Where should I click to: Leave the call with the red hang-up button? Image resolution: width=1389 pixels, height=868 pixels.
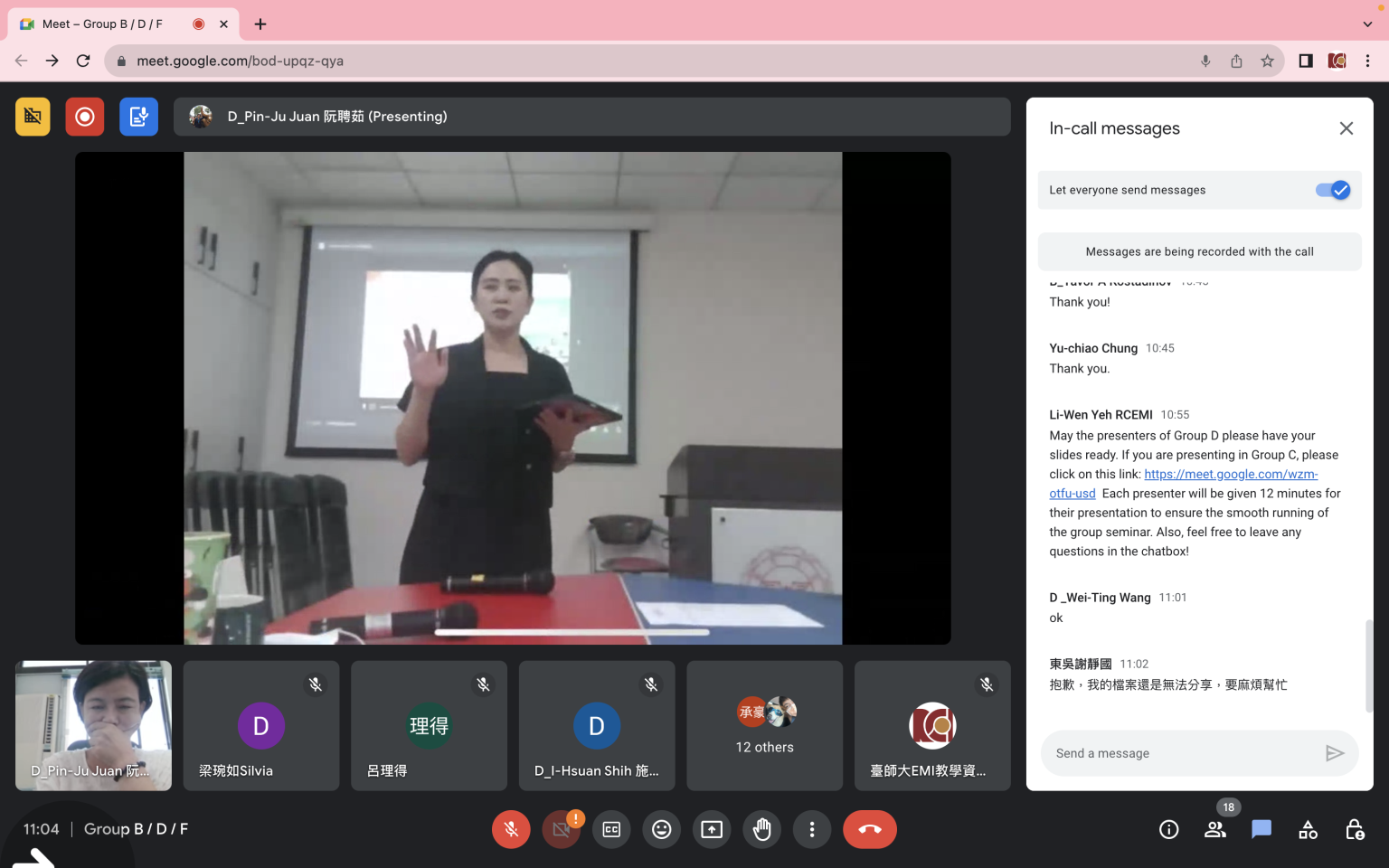[870, 829]
